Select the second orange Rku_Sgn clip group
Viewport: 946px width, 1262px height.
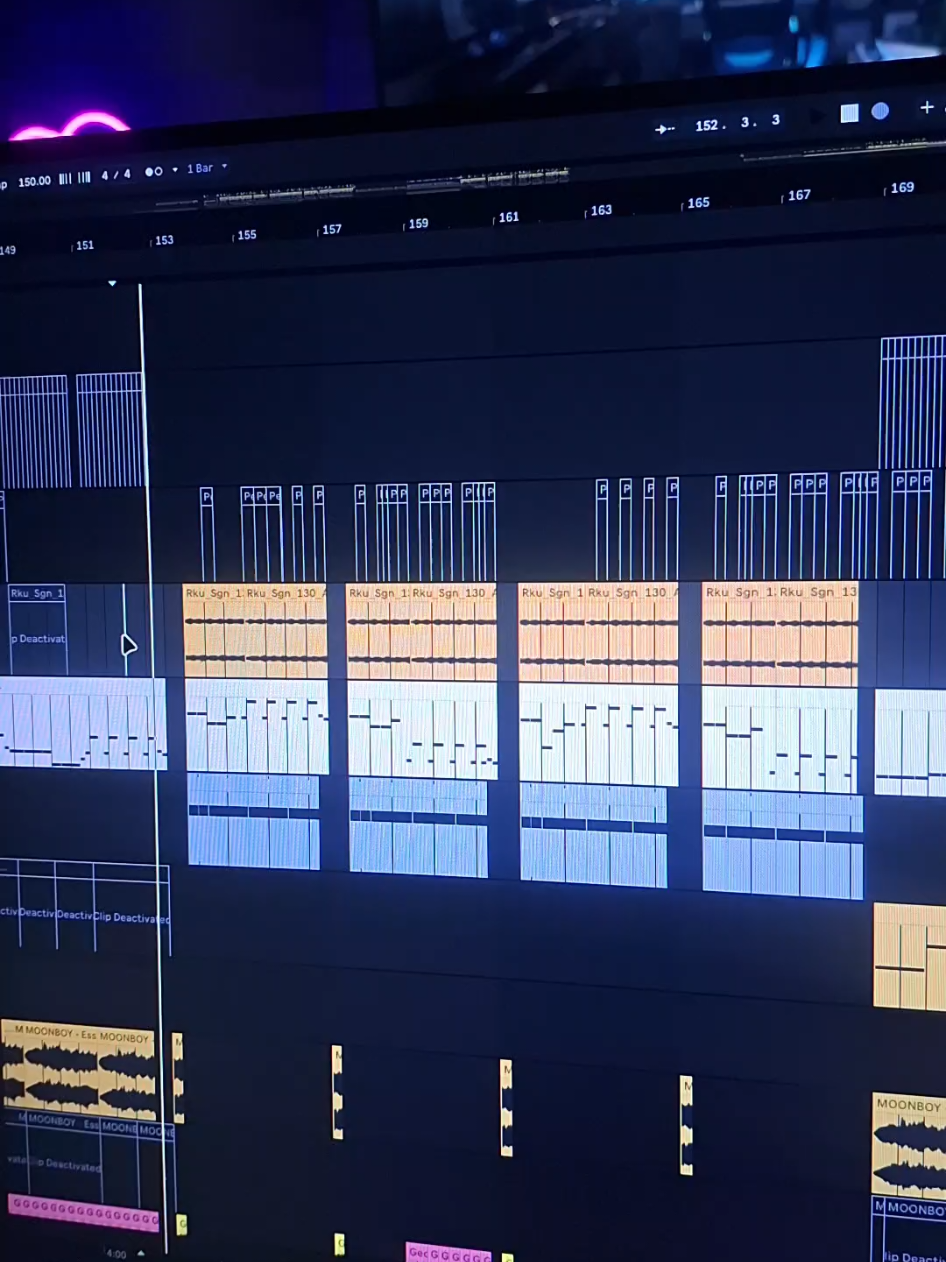tap(421, 633)
